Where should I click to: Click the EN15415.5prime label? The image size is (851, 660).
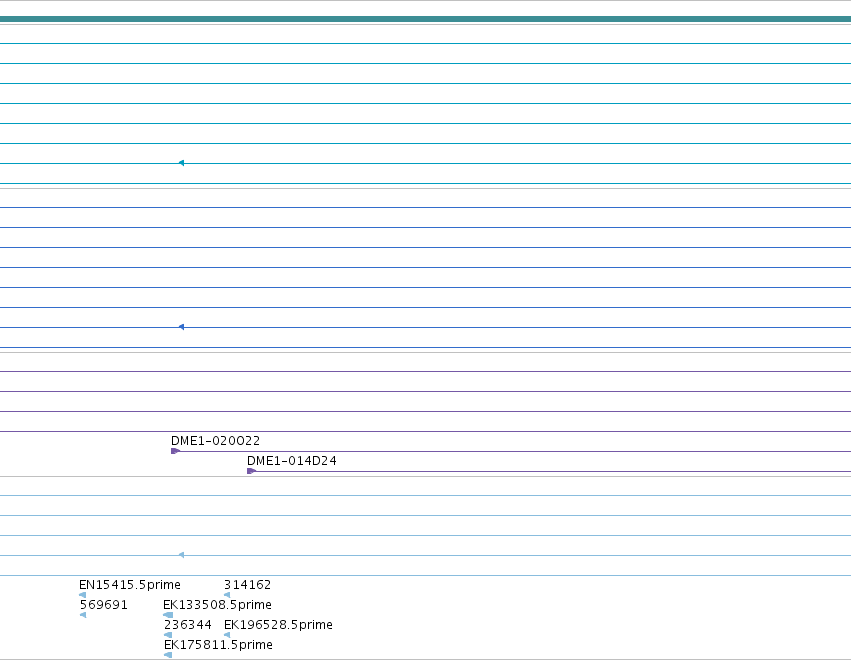130,585
